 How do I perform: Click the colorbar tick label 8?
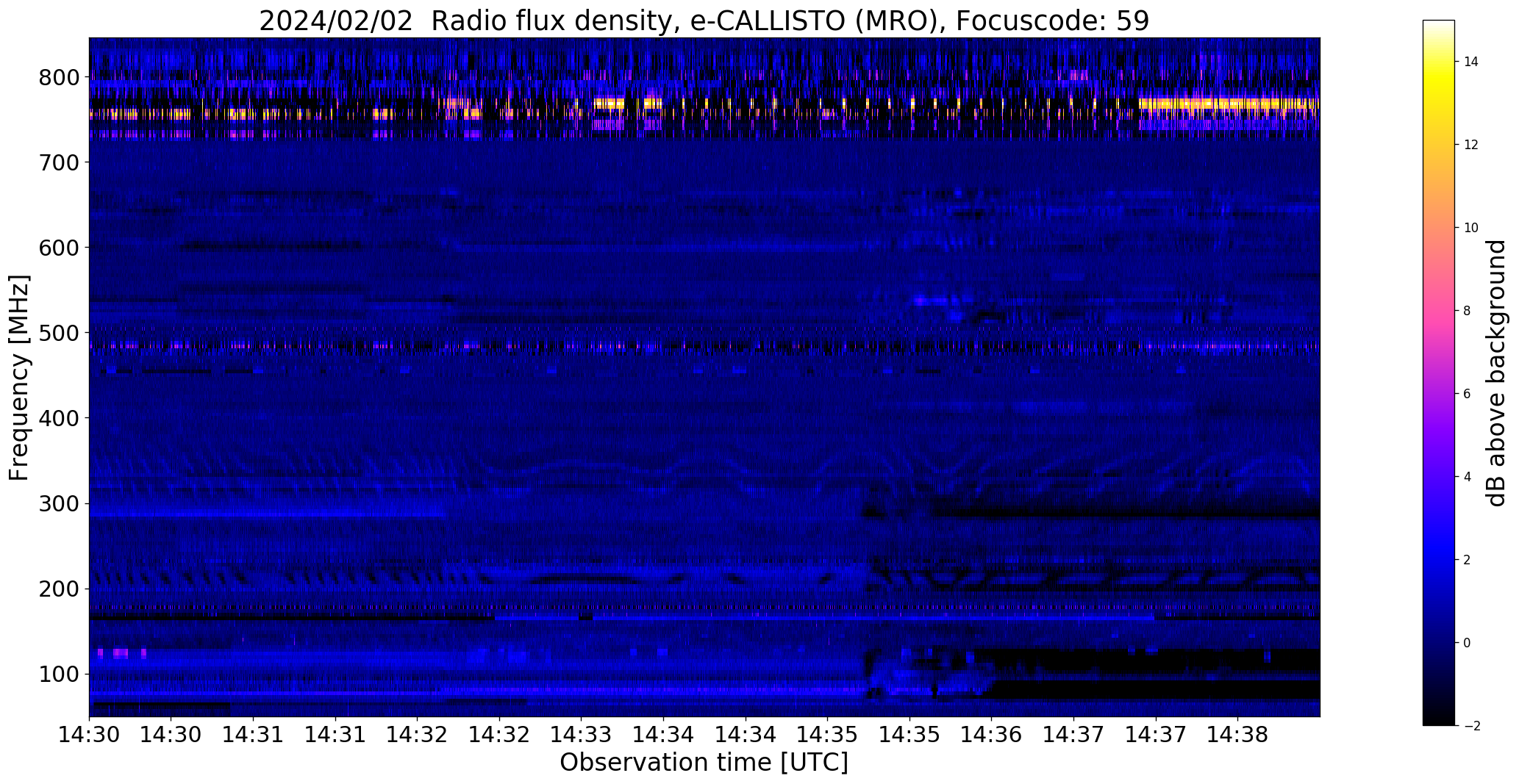(x=1468, y=311)
